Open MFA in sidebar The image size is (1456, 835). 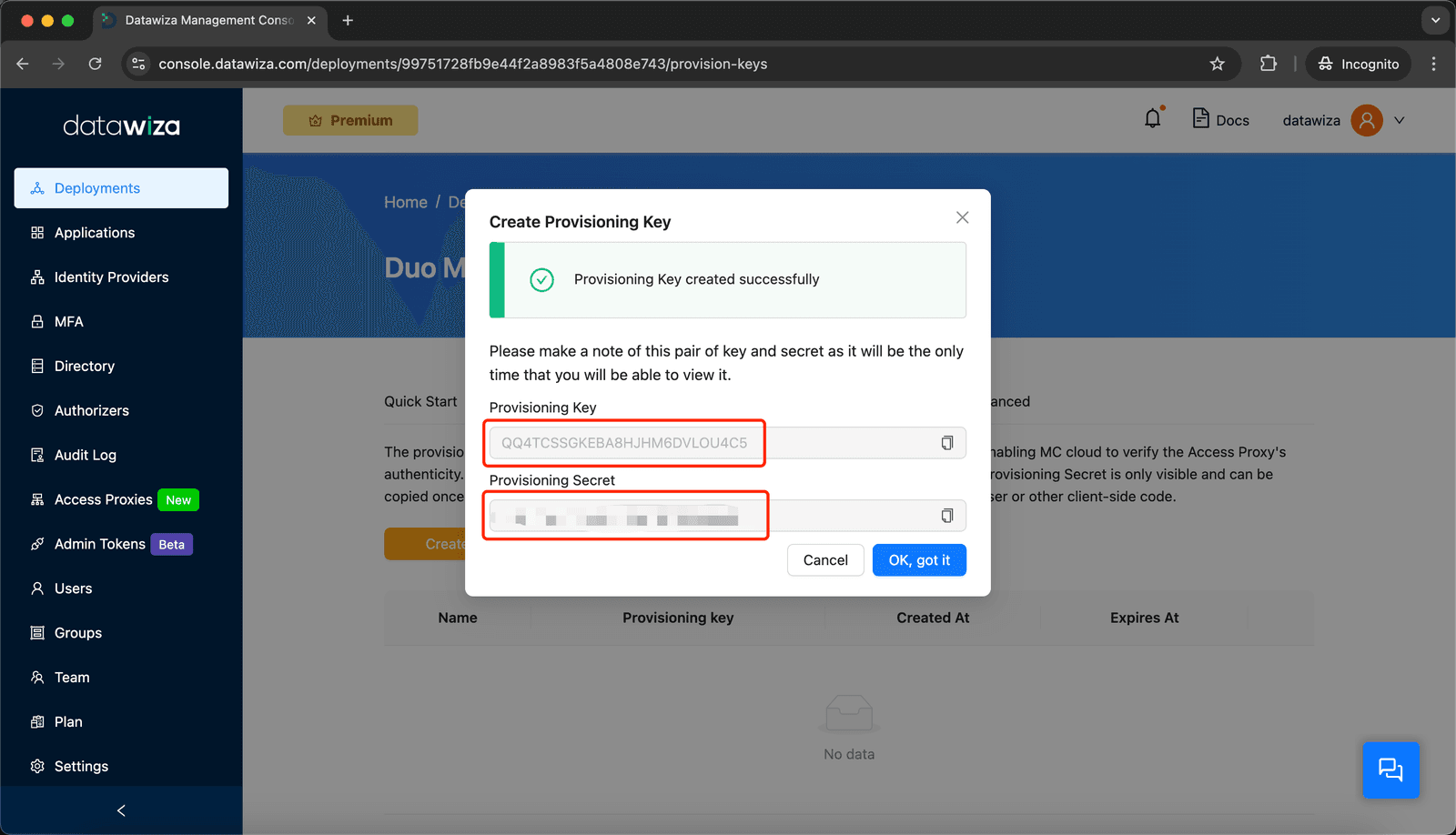[121, 322]
